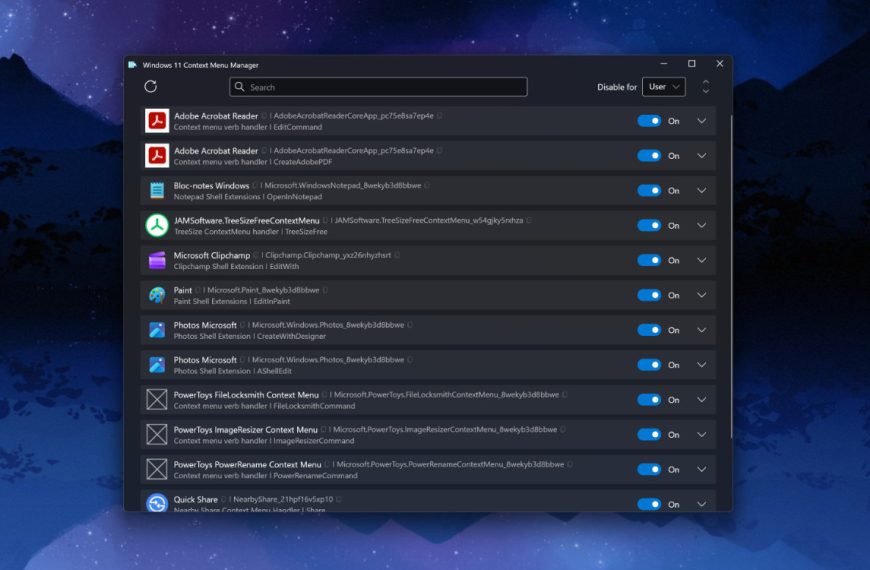
Task: Click 'Notepad Shell Extensions | OpenInNotepad' text
Action: pos(247,197)
